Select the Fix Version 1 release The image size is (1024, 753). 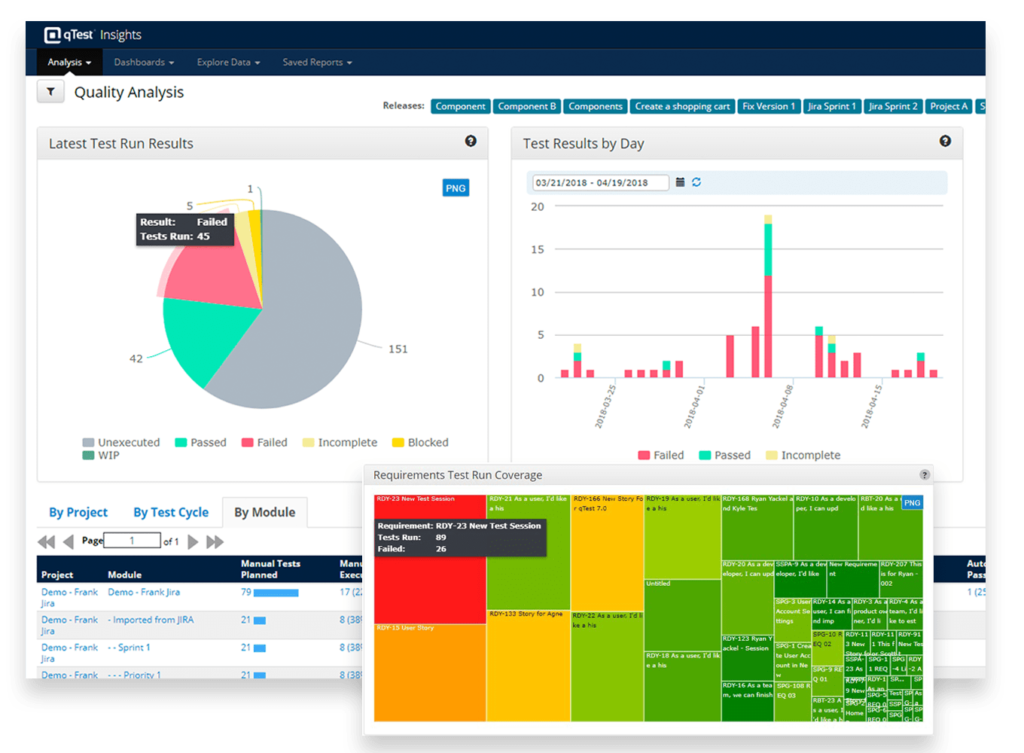[x=769, y=106]
